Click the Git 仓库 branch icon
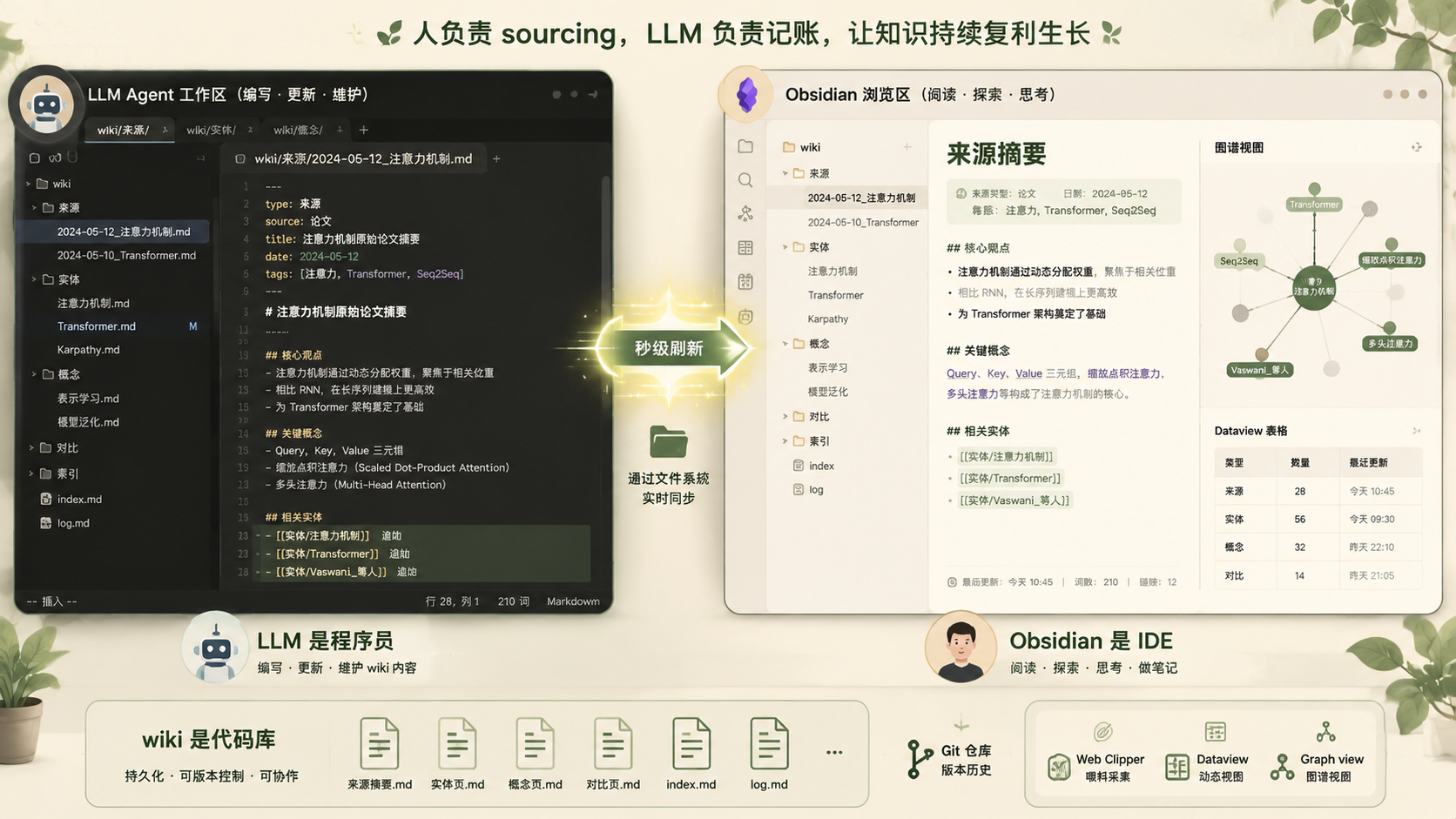The width and height of the screenshot is (1456, 819). click(918, 759)
